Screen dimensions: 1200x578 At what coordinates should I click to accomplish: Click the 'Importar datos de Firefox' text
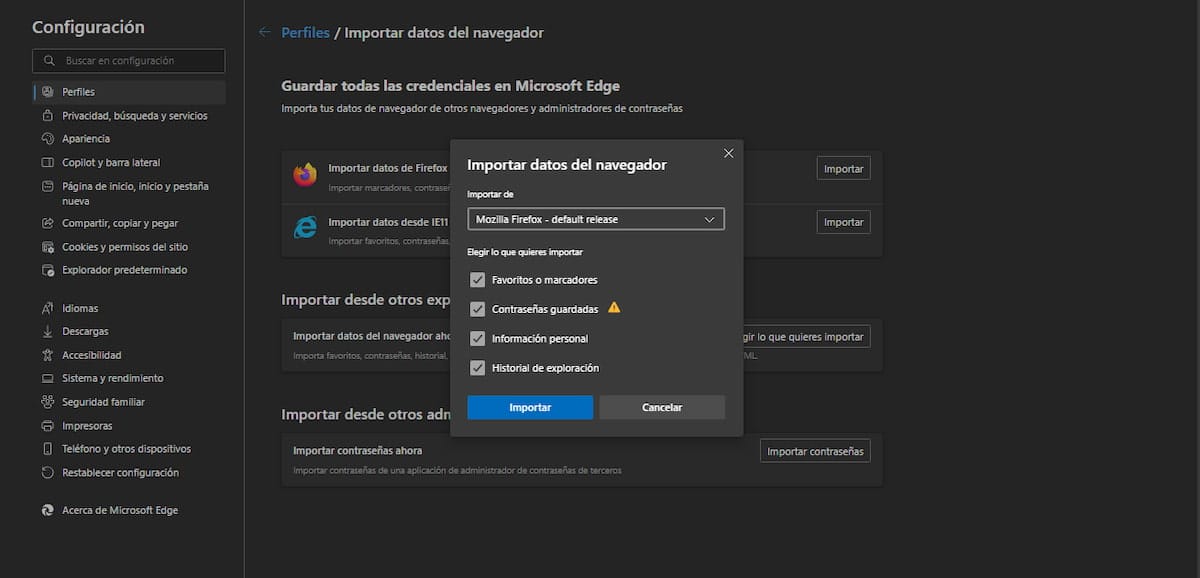tap(388, 168)
